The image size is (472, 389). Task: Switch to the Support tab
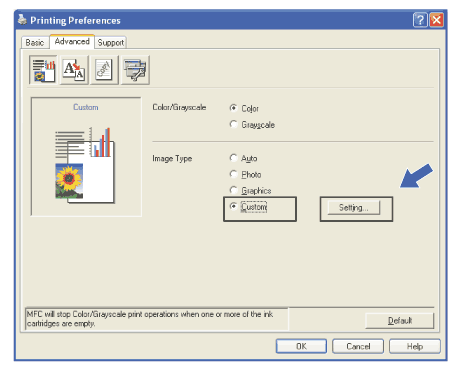111,43
